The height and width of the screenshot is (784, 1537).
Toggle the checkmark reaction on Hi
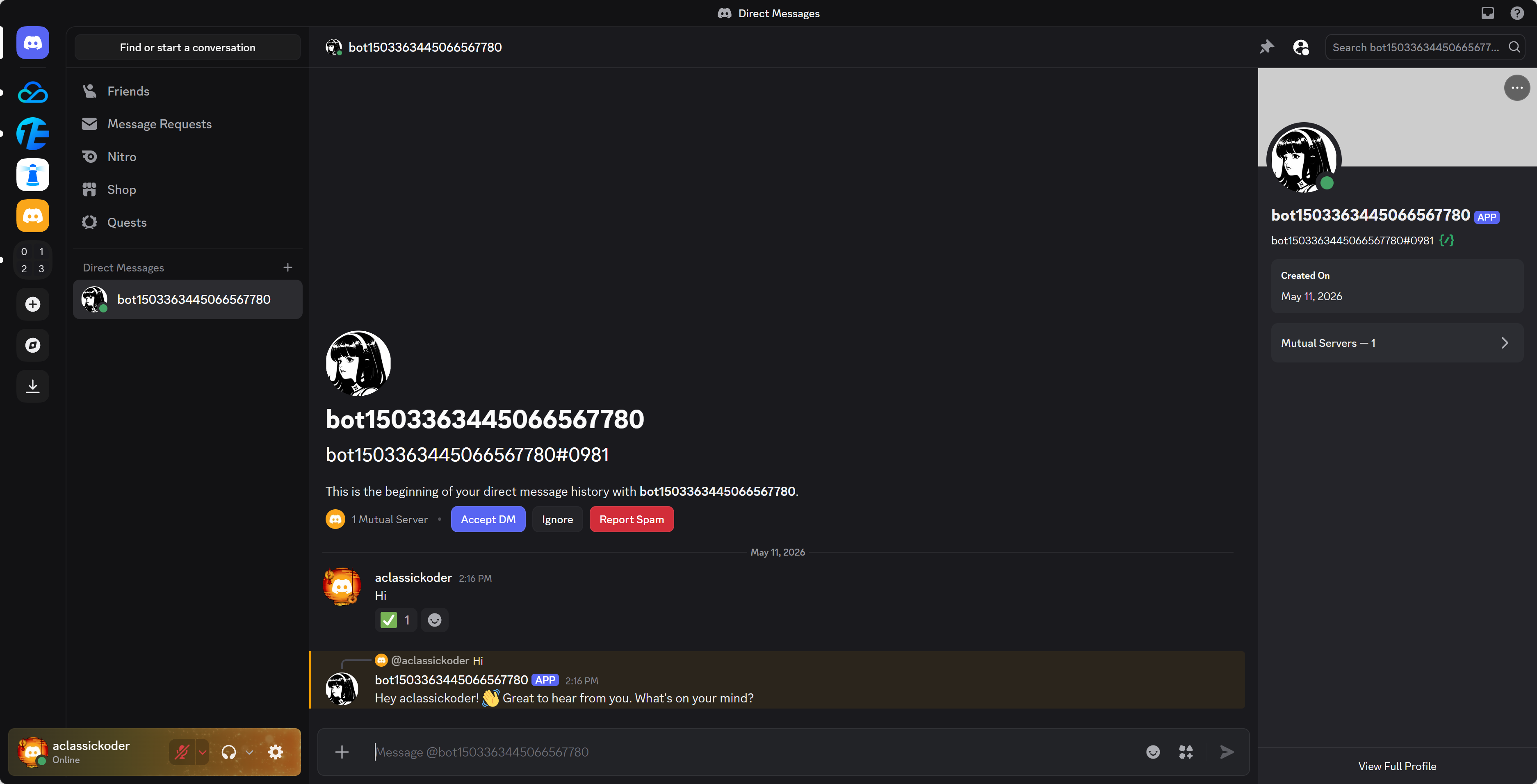coord(396,620)
